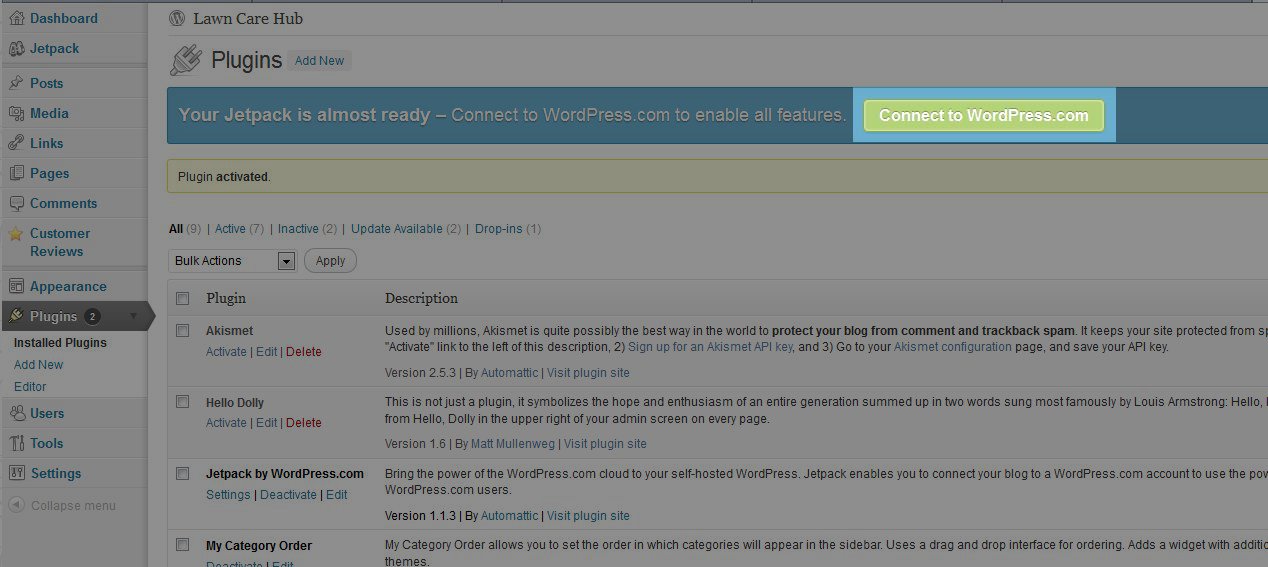
Task: Collapse the Plugins submenu arrow
Action: pos(134,316)
